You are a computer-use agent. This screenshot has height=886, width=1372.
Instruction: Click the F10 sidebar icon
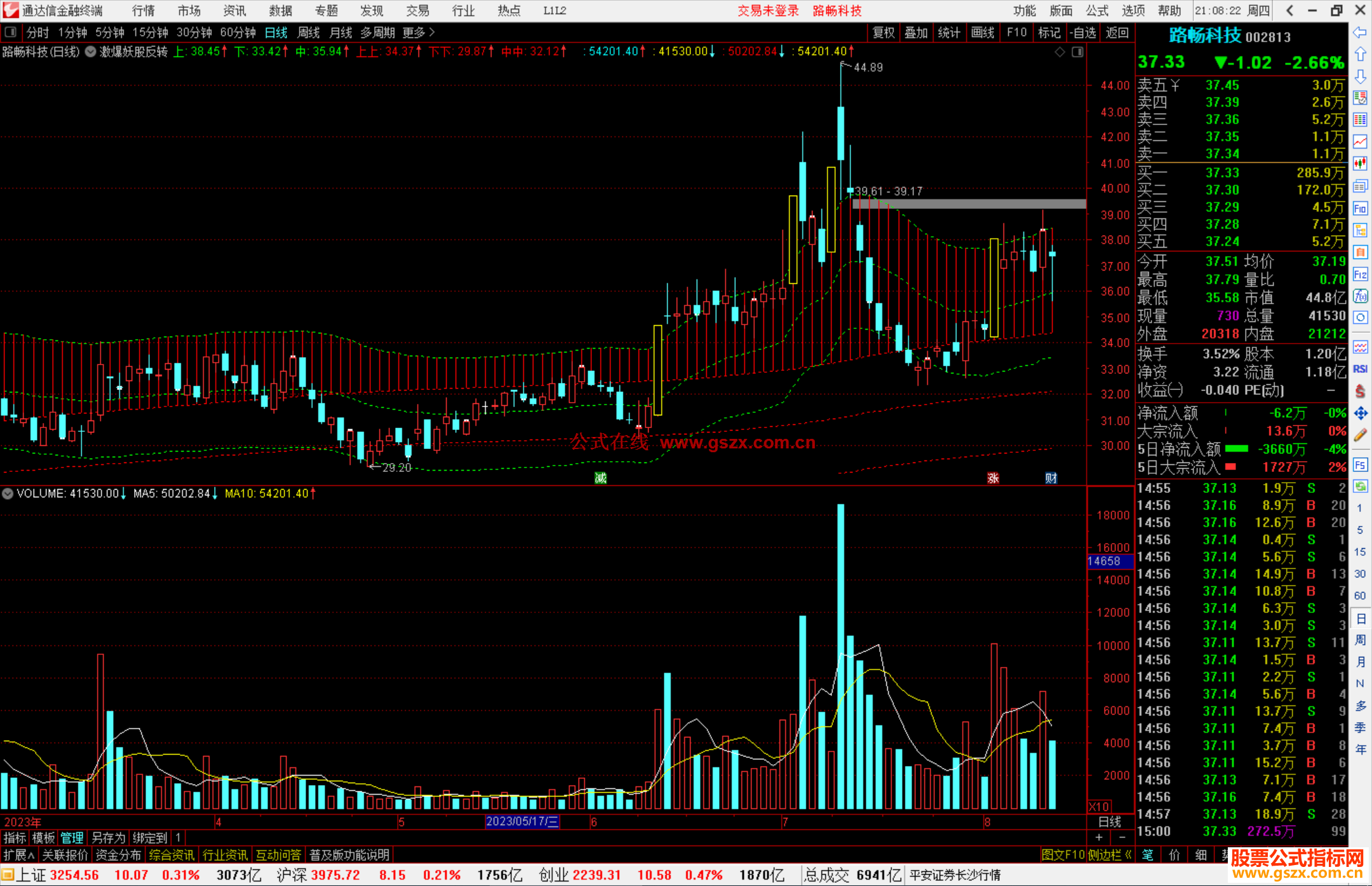pyautogui.click(x=1359, y=208)
